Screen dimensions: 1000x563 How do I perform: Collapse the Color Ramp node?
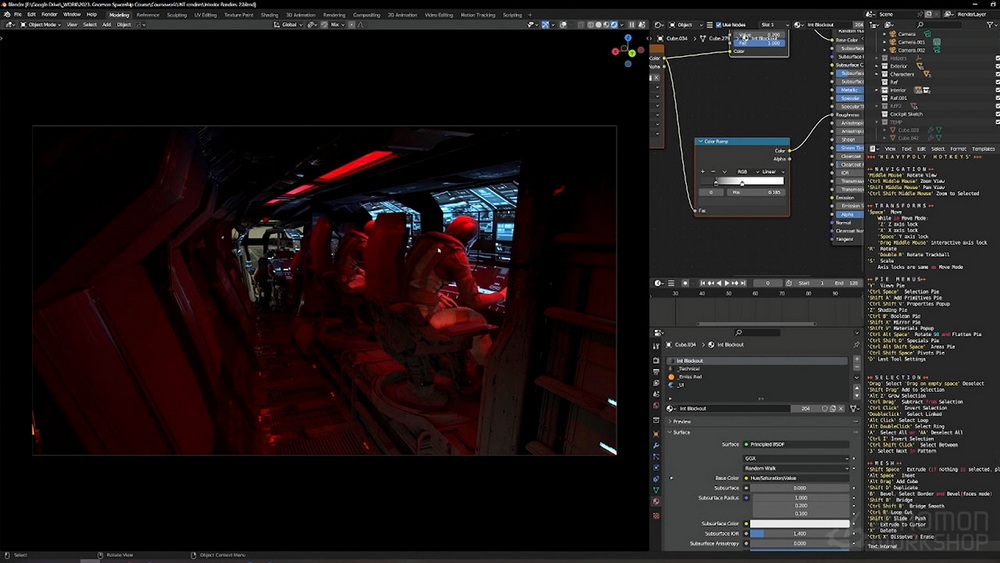point(701,142)
